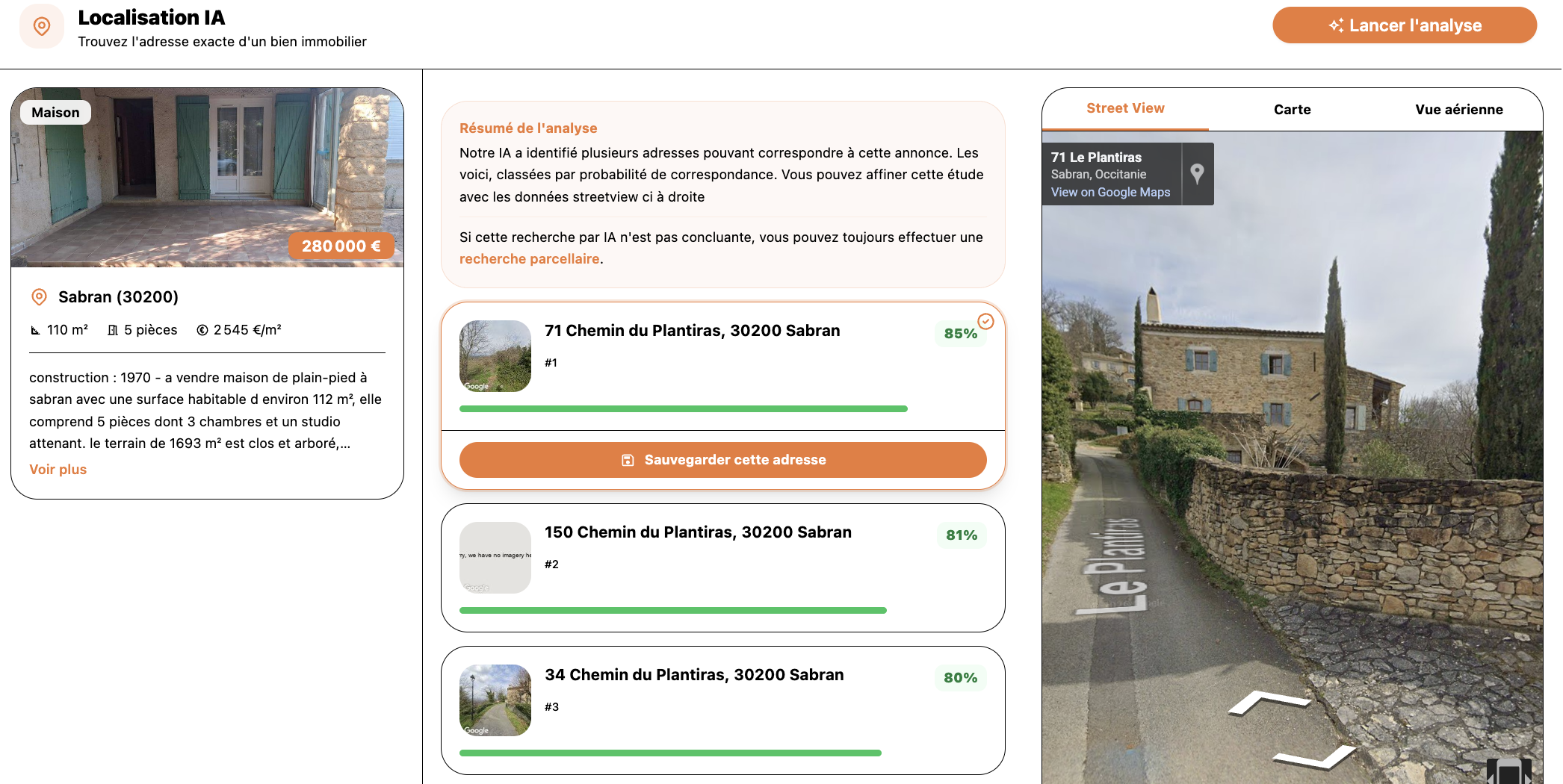The height and width of the screenshot is (784, 1563).
Task: Click the 85% probability badge
Action: tap(960, 334)
